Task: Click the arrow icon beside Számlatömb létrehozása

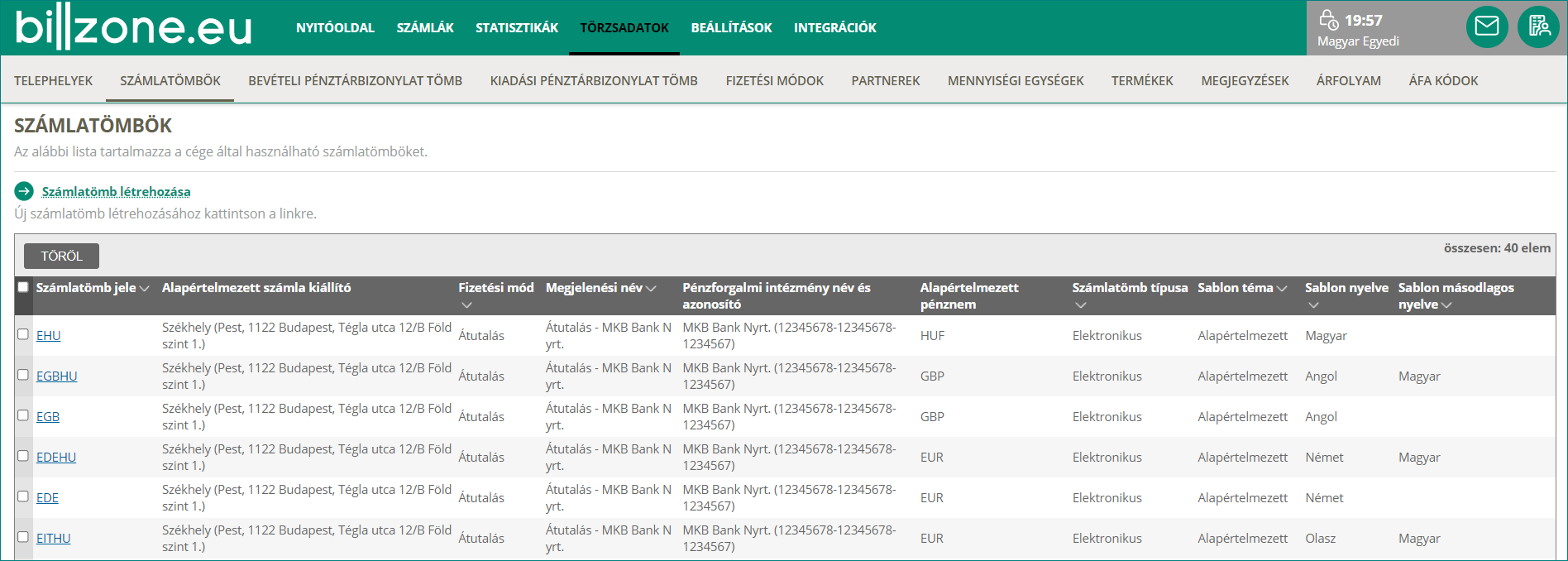Action: (24, 191)
